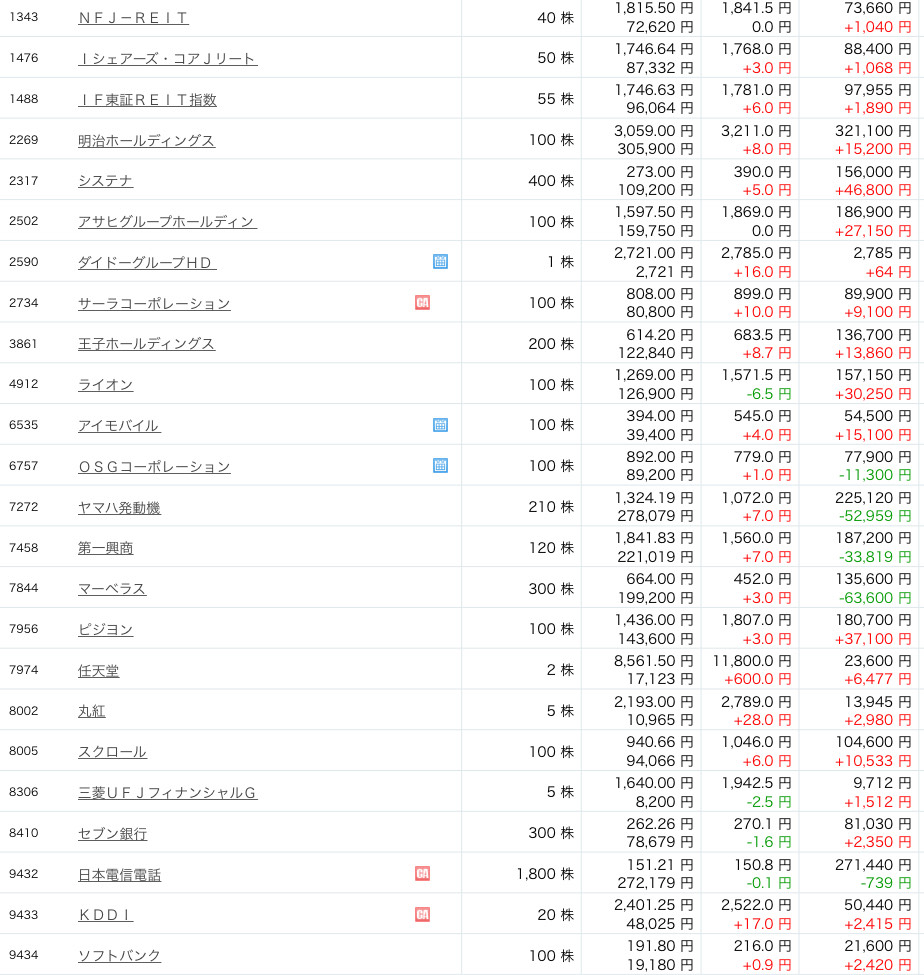Select stock code 9432
The image size is (924, 975).
[x=24, y=874]
